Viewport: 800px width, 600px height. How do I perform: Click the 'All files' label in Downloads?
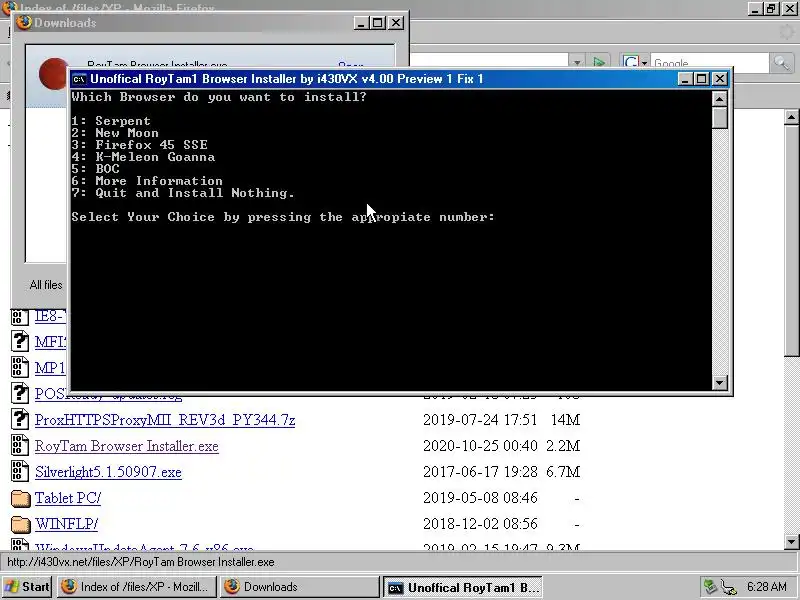click(x=46, y=285)
